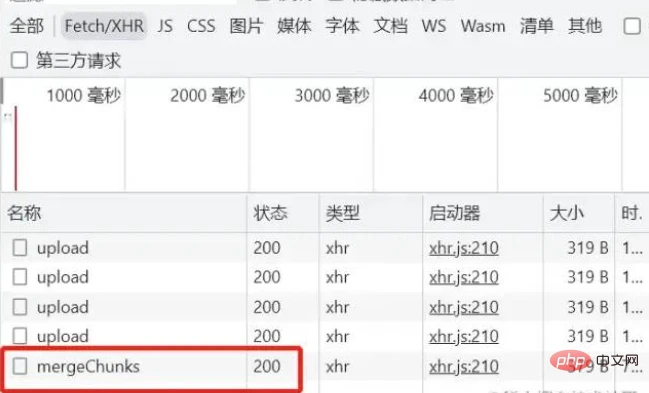Switch to the 文档 filter
This screenshot has height=393, width=649.
pos(390,26)
